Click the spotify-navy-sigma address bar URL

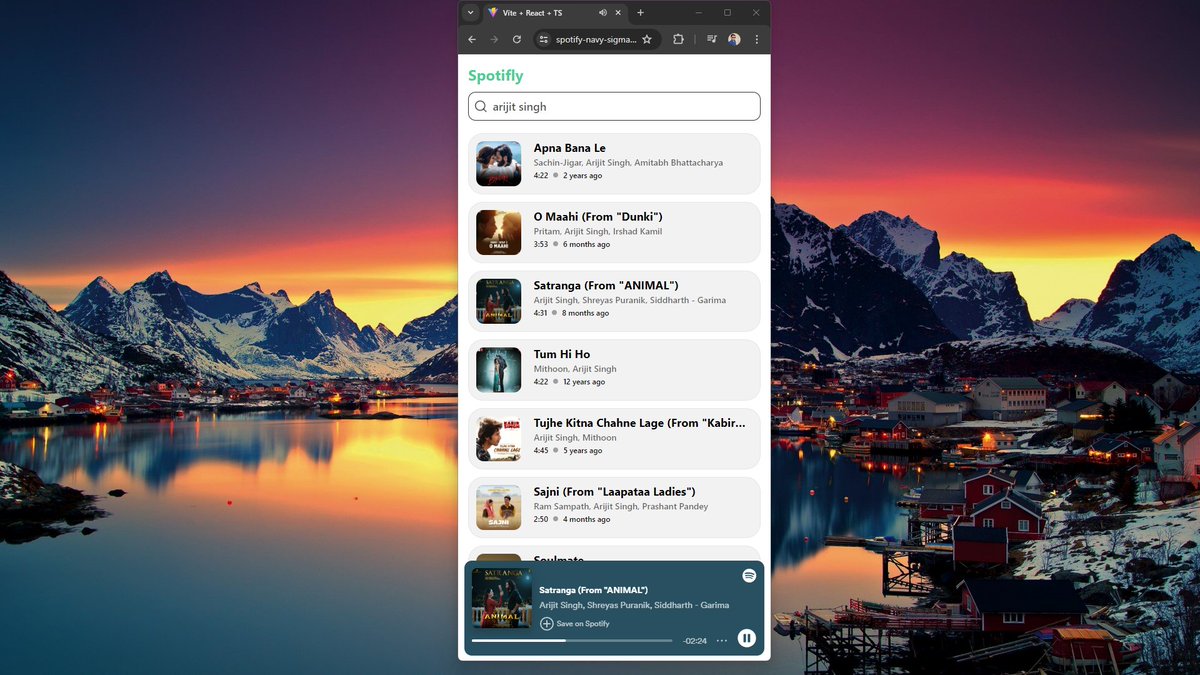(x=596, y=40)
